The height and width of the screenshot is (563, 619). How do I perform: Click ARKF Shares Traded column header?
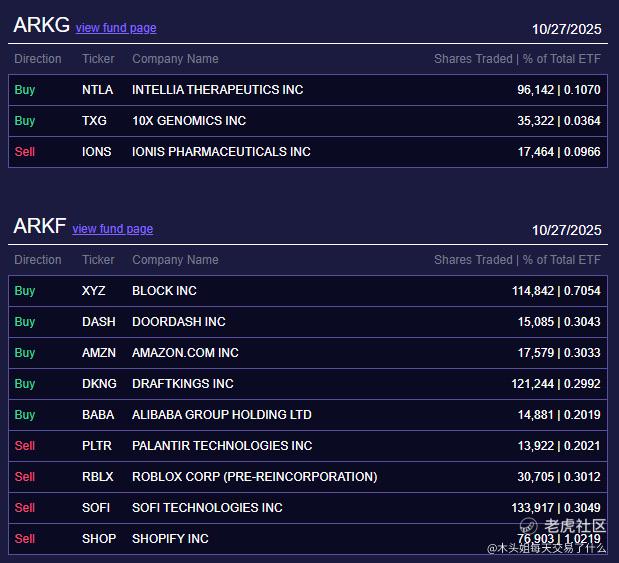[517, 260]
